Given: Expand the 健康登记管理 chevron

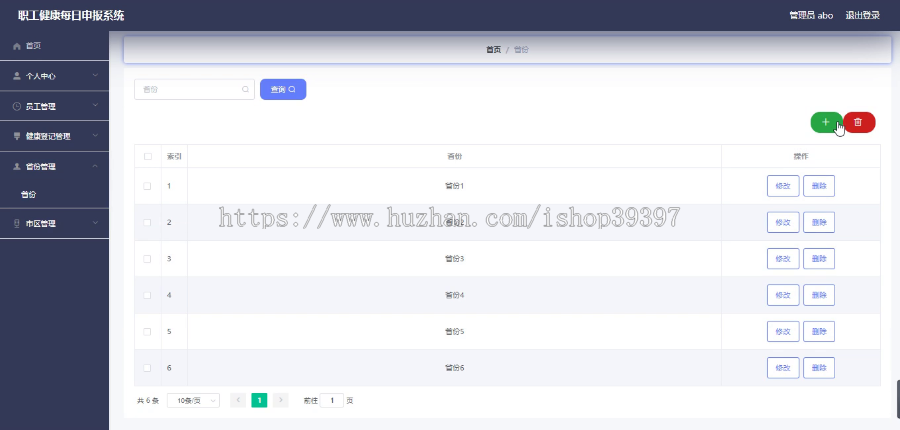Looking at the screenshot, I should (95, 135).
